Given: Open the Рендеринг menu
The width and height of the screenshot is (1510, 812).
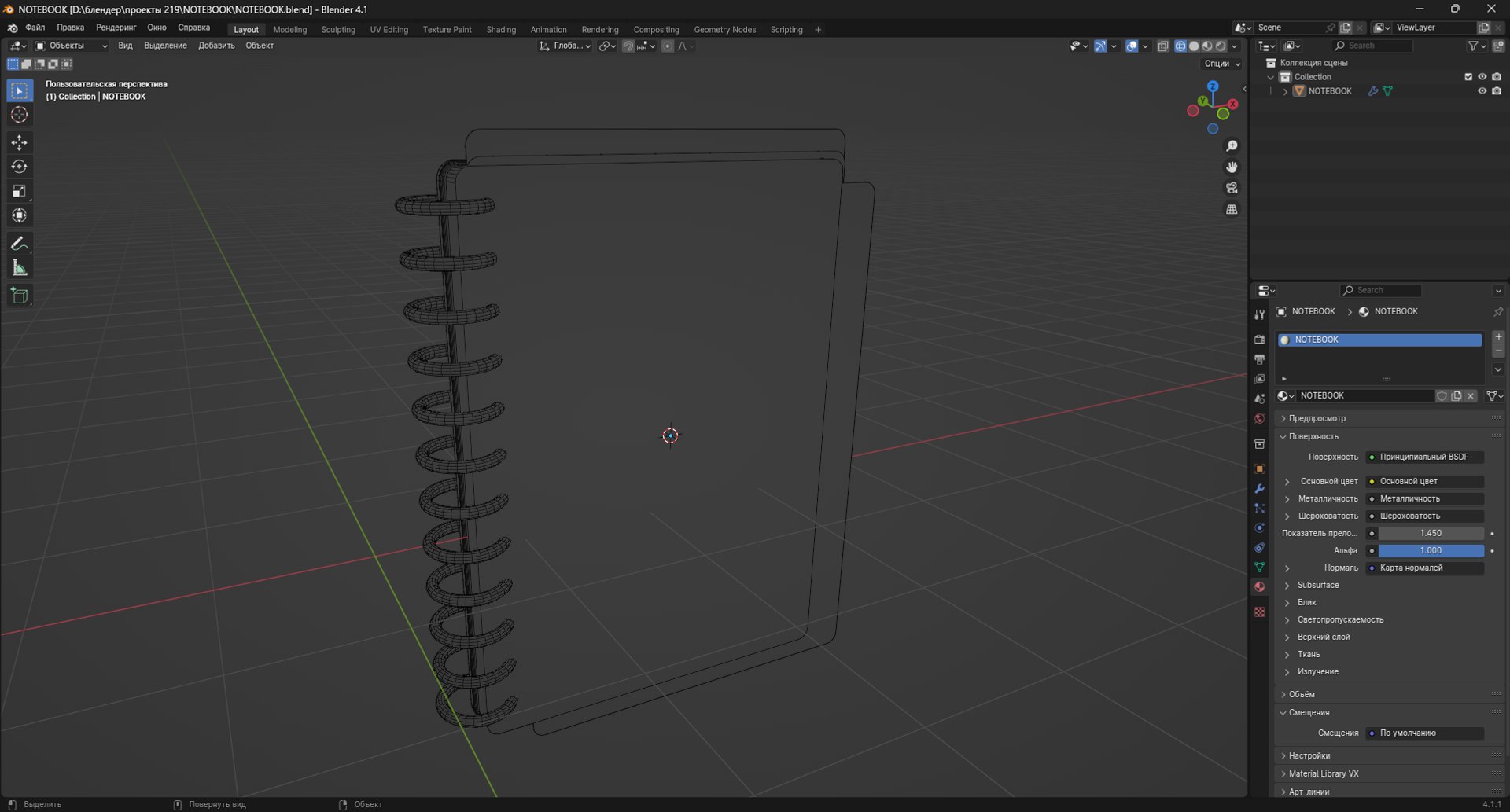Looking at the screenshot, I should click(116, 28).
